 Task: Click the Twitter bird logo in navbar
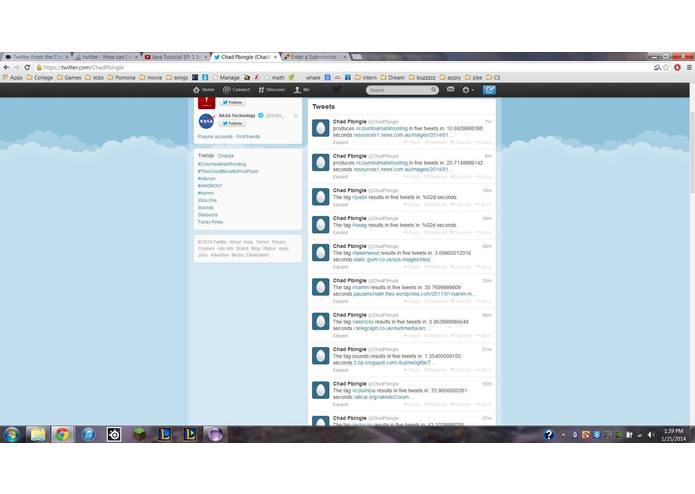pyautogui.click(x=337, y=89)
